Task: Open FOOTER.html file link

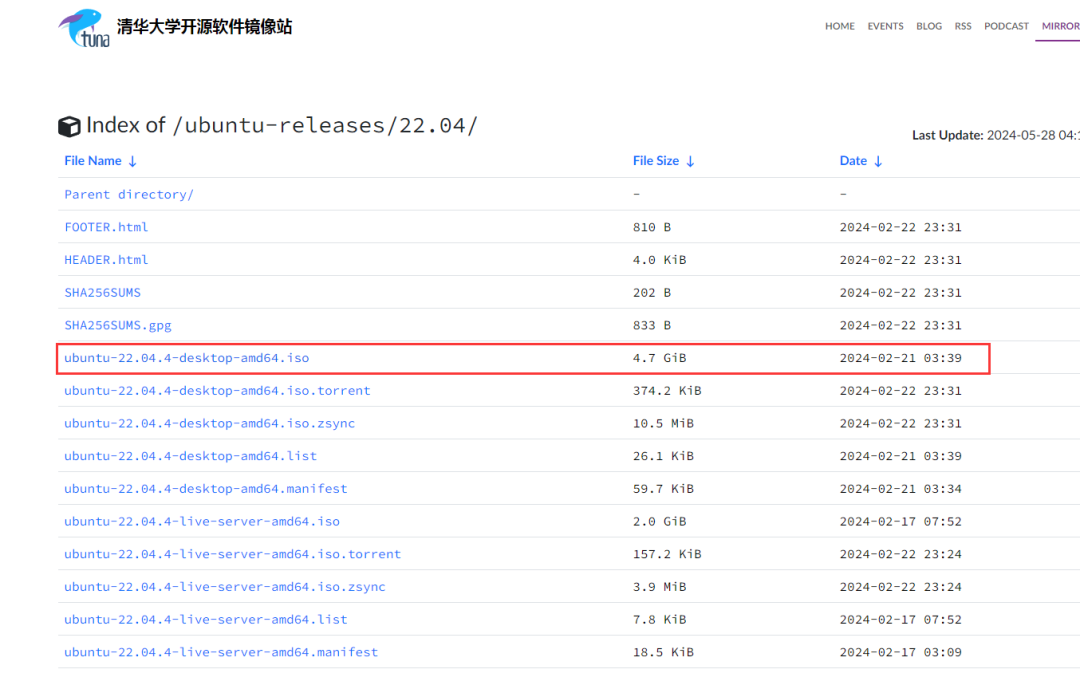Action: coord(106,227)
